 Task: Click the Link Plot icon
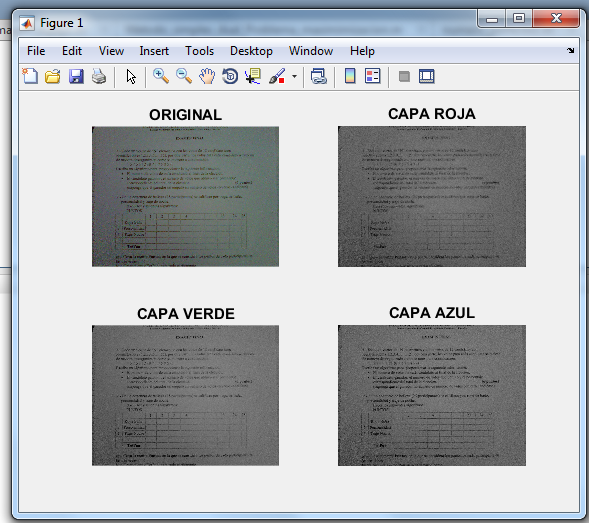pyautogui.click(x=319, y=76)
